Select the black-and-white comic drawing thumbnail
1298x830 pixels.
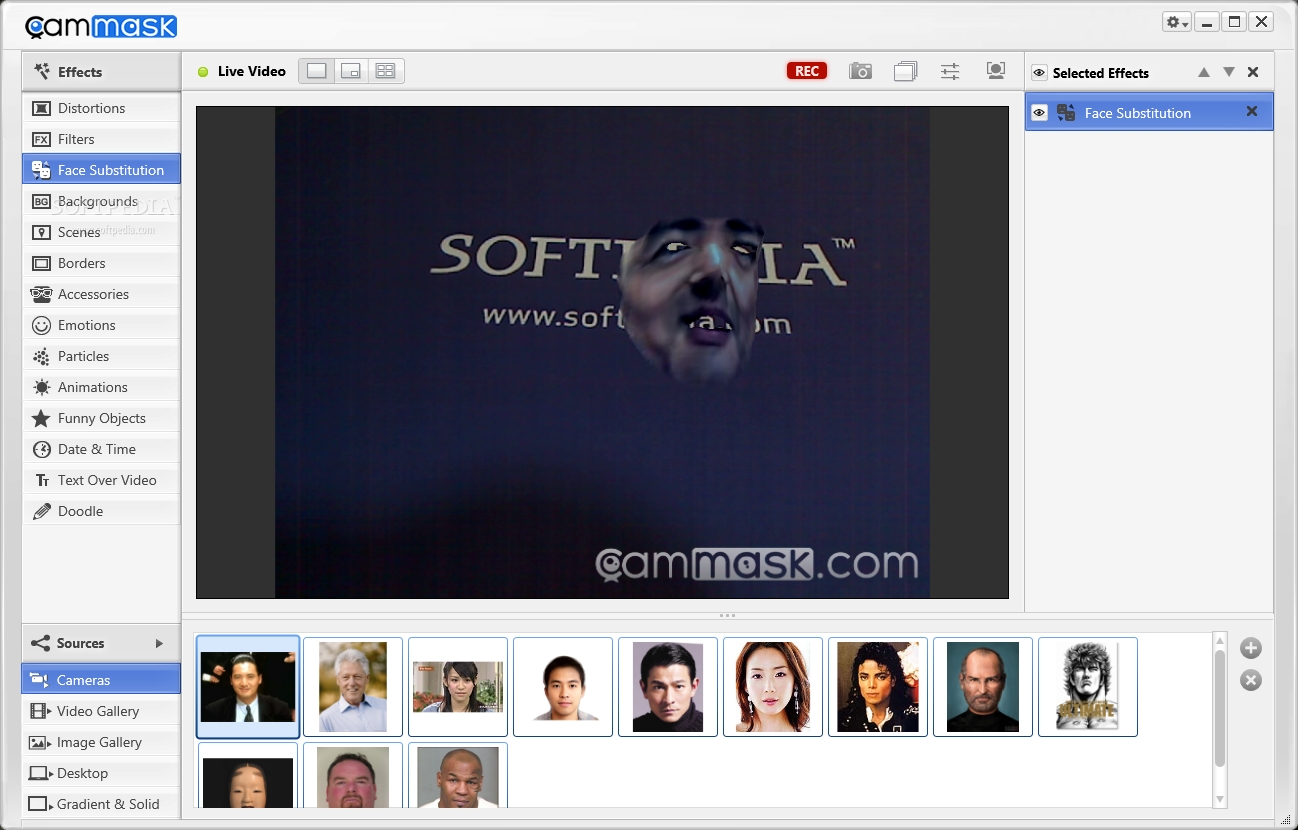1088,687
